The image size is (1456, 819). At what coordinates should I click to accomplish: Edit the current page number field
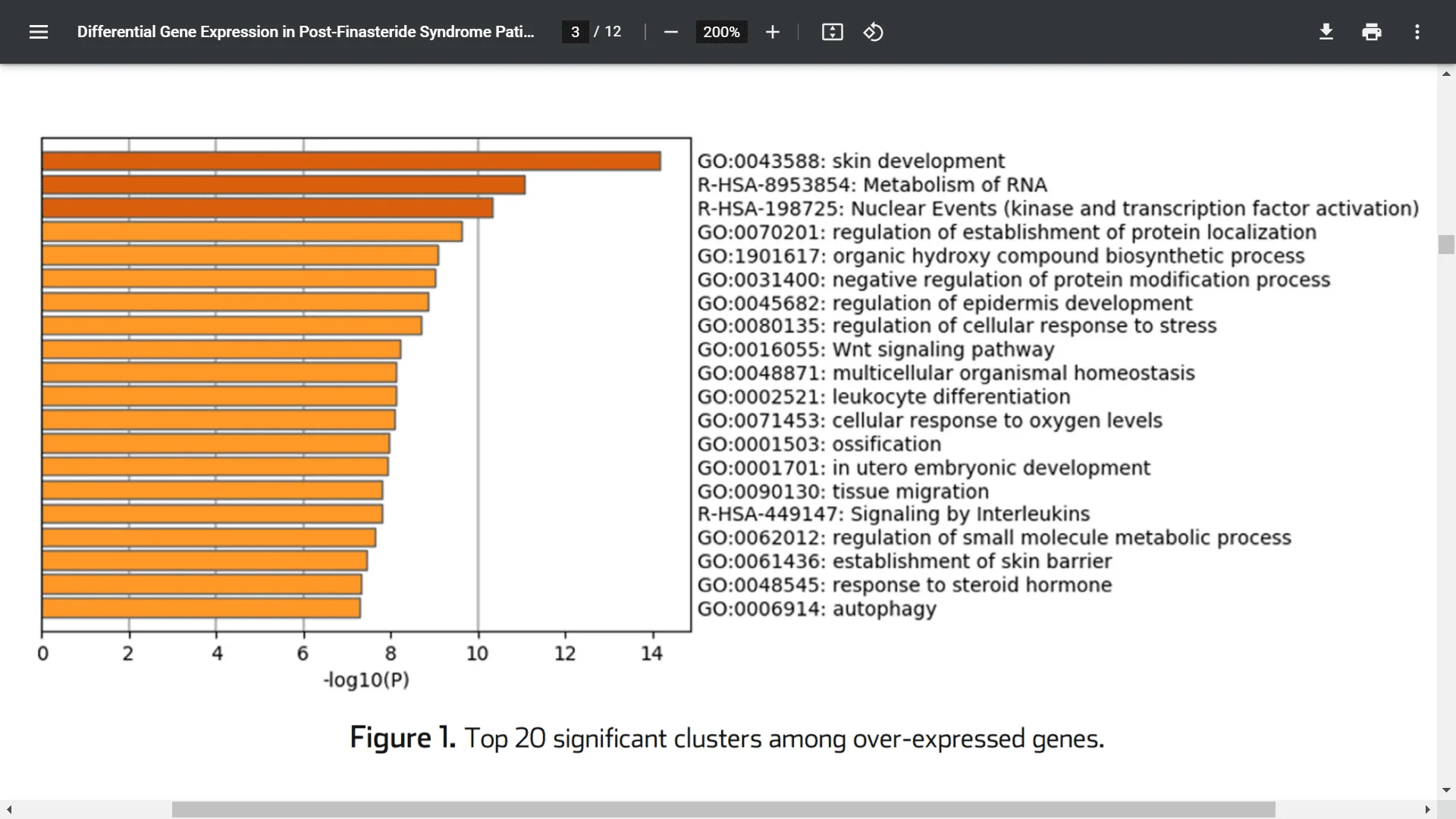[x=575, y=32]
